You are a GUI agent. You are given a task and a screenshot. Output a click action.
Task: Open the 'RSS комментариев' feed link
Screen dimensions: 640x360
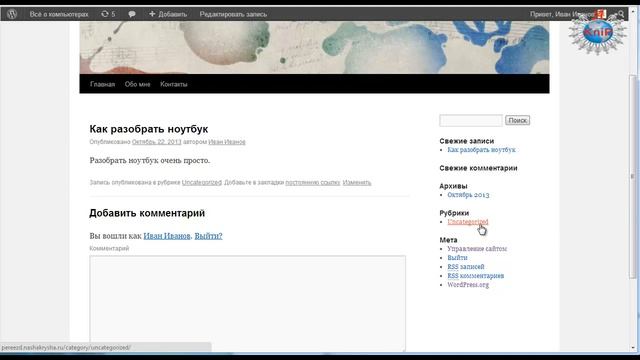tap(476, 276)
